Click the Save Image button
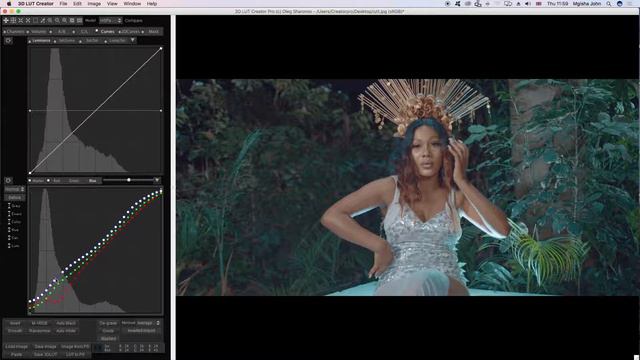This screenshot has height=360, width=640. [x=45, y=347]
